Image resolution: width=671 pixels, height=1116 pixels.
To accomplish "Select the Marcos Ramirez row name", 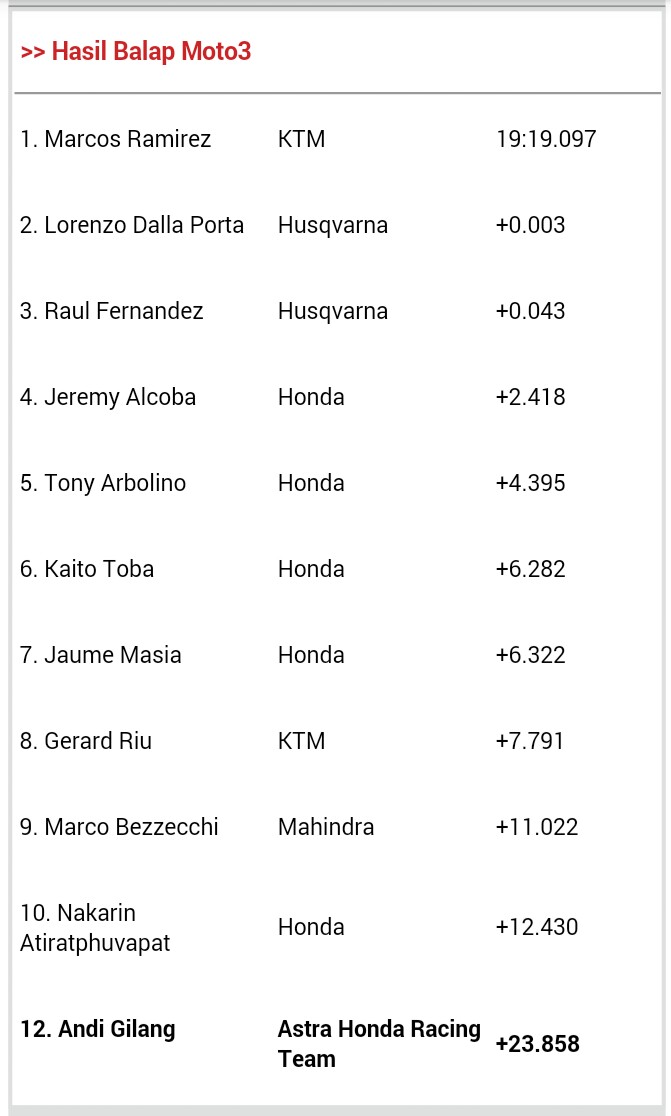I will (x=116, y=139).
